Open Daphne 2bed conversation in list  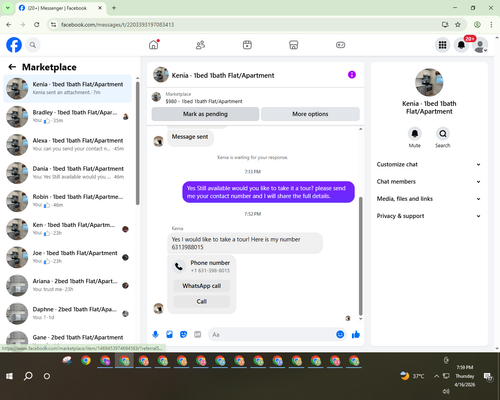67,313
